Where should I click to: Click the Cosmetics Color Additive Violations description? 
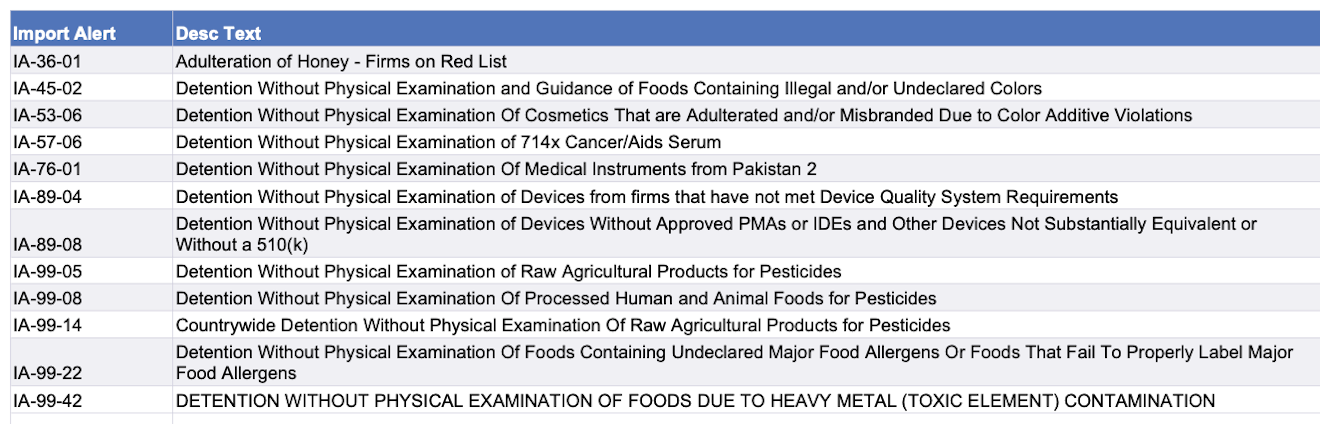(683, 115)
